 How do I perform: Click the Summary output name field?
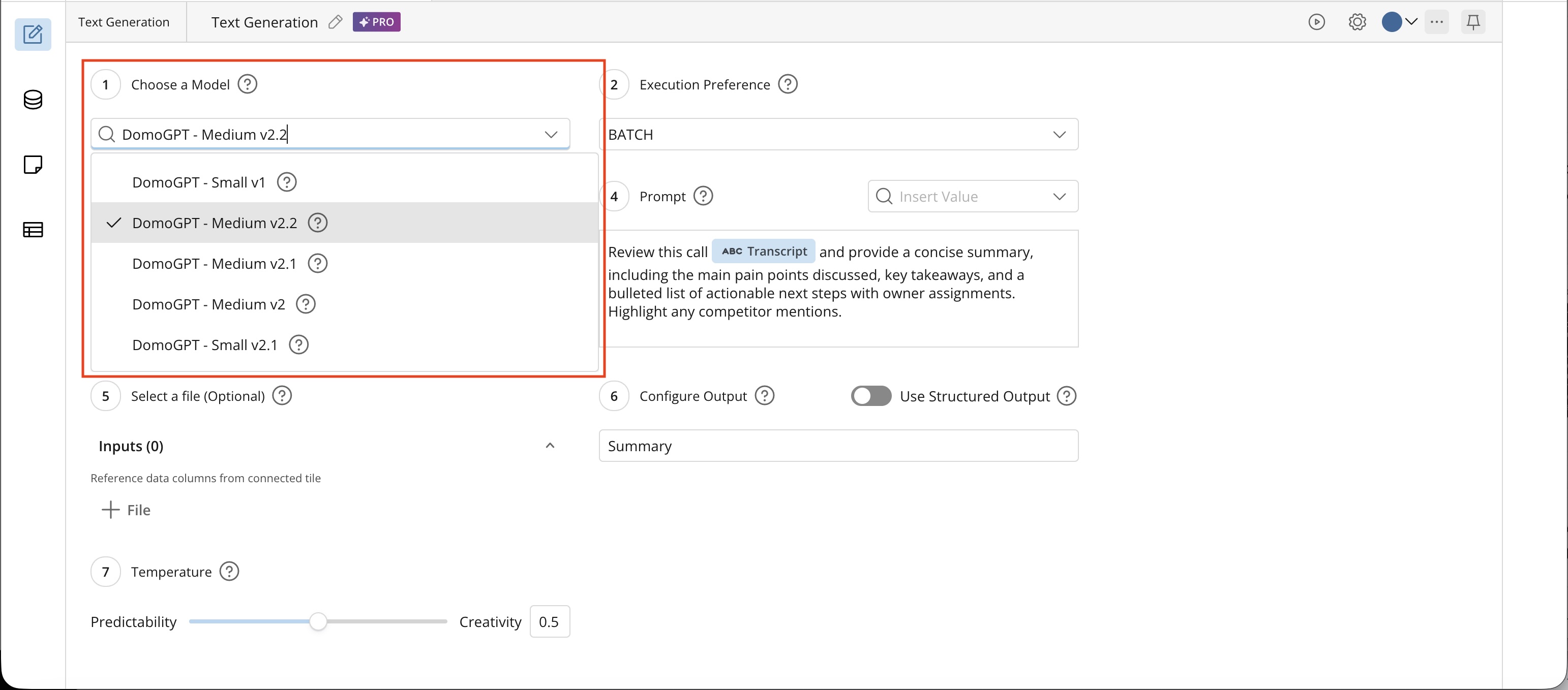(839, 446)
